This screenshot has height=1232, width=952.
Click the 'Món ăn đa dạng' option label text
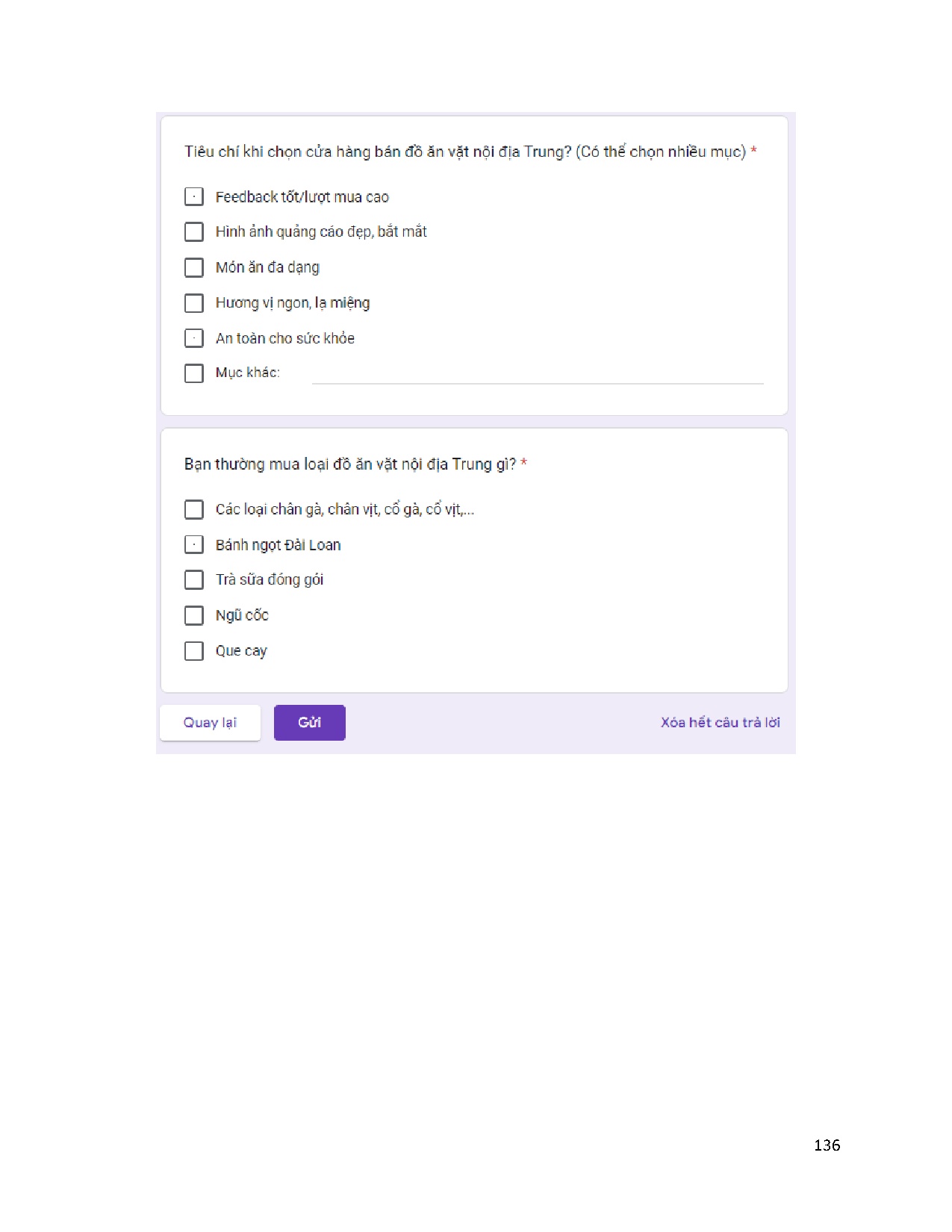[x=267, y=267]
